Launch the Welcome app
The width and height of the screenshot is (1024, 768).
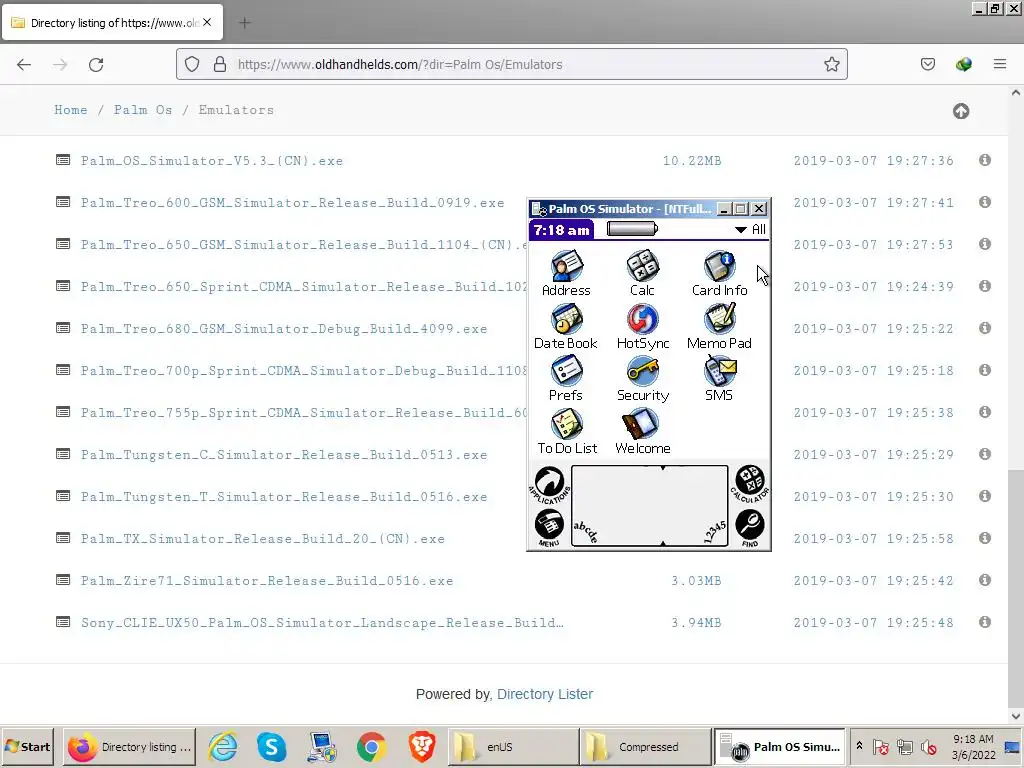(x=643, y=432)
